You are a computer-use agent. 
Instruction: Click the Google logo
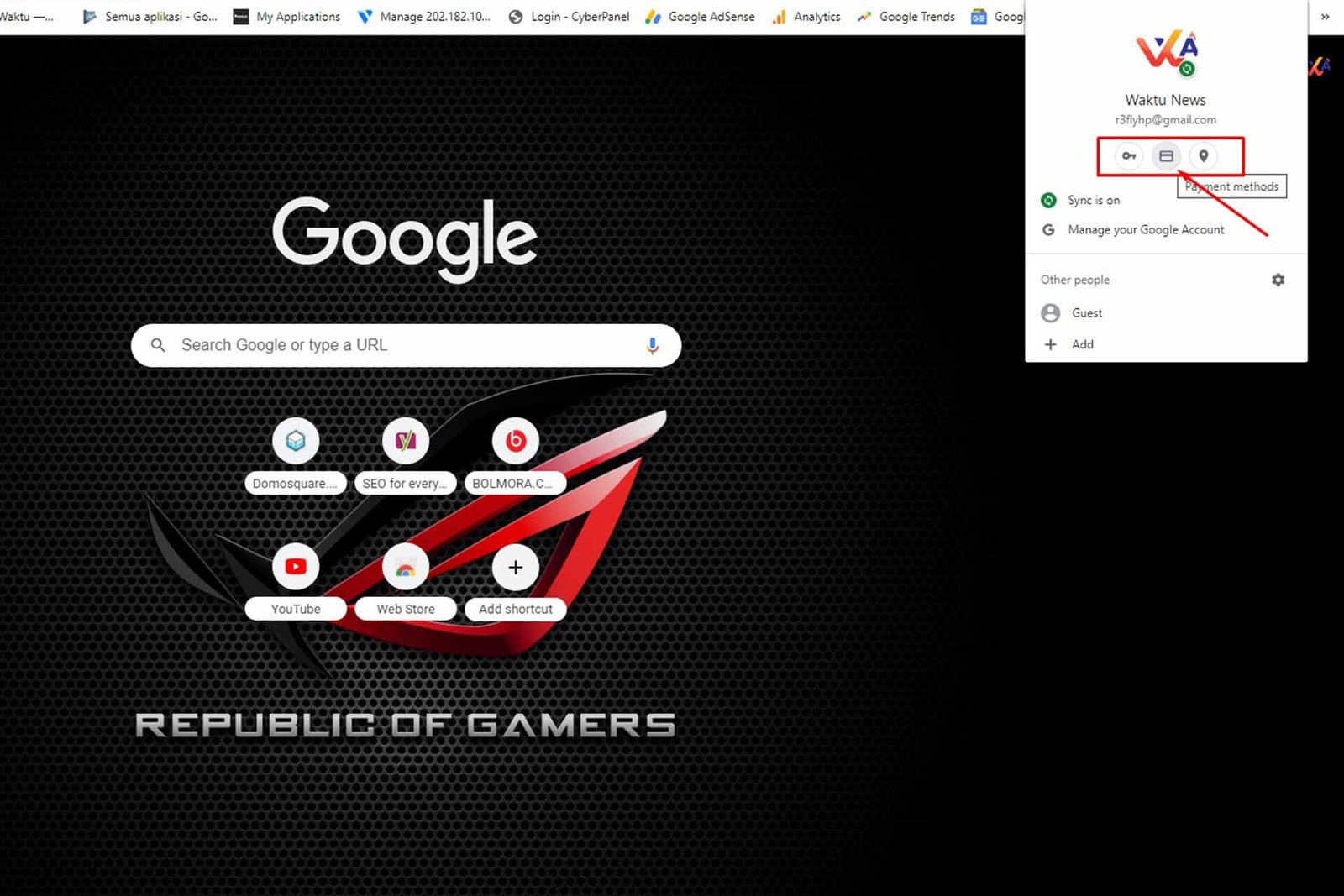pyautogui.click(x=405, y=238)
